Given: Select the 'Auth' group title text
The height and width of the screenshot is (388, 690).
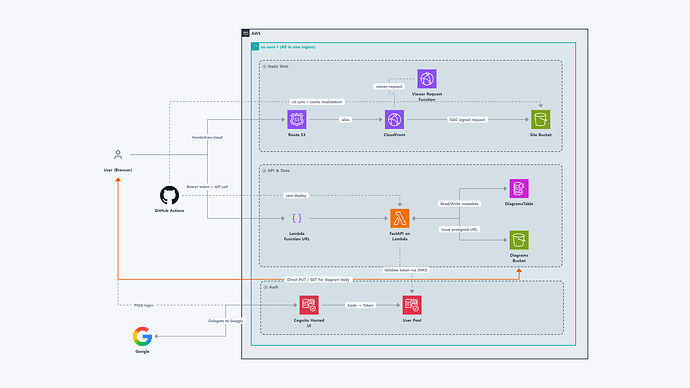Looking at the screenshot, I should 274,287.
